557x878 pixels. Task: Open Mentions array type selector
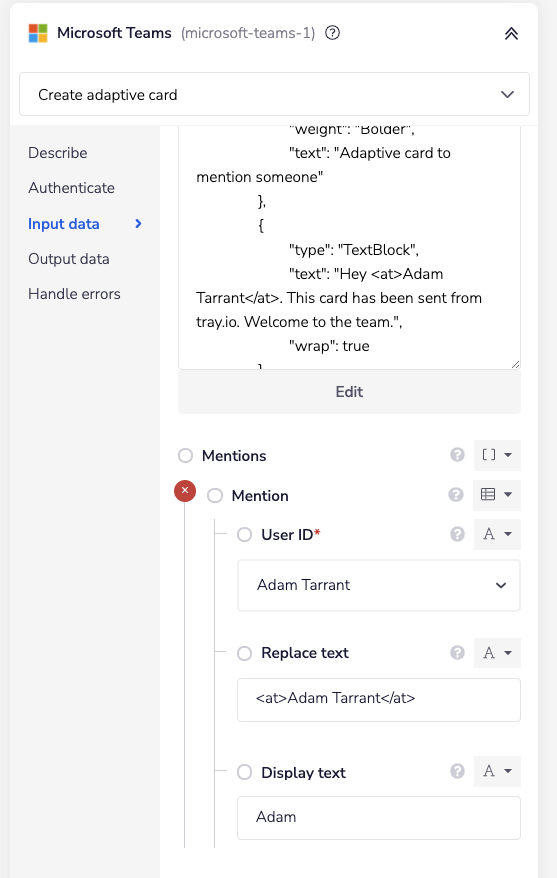[x=497, y=455]
